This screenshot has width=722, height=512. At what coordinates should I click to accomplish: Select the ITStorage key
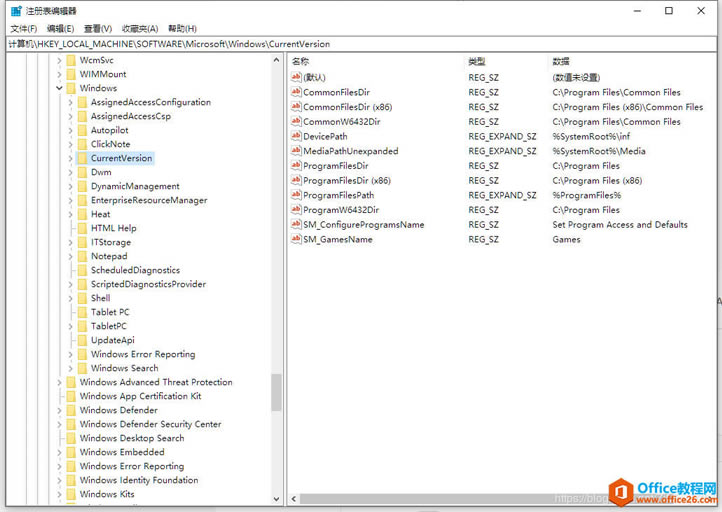[x=111, y=242]
